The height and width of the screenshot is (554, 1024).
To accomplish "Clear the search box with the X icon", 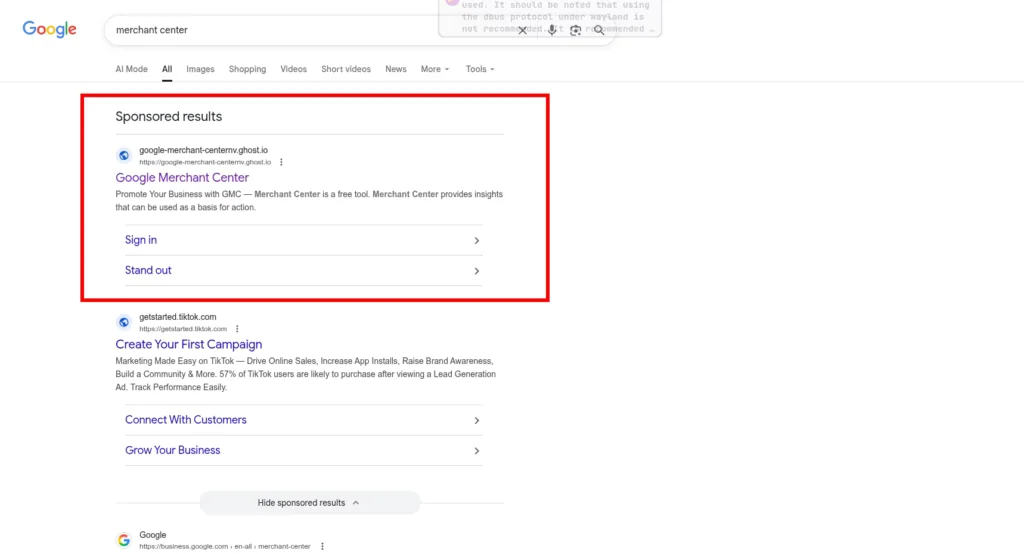I will [x=522, y=30].
